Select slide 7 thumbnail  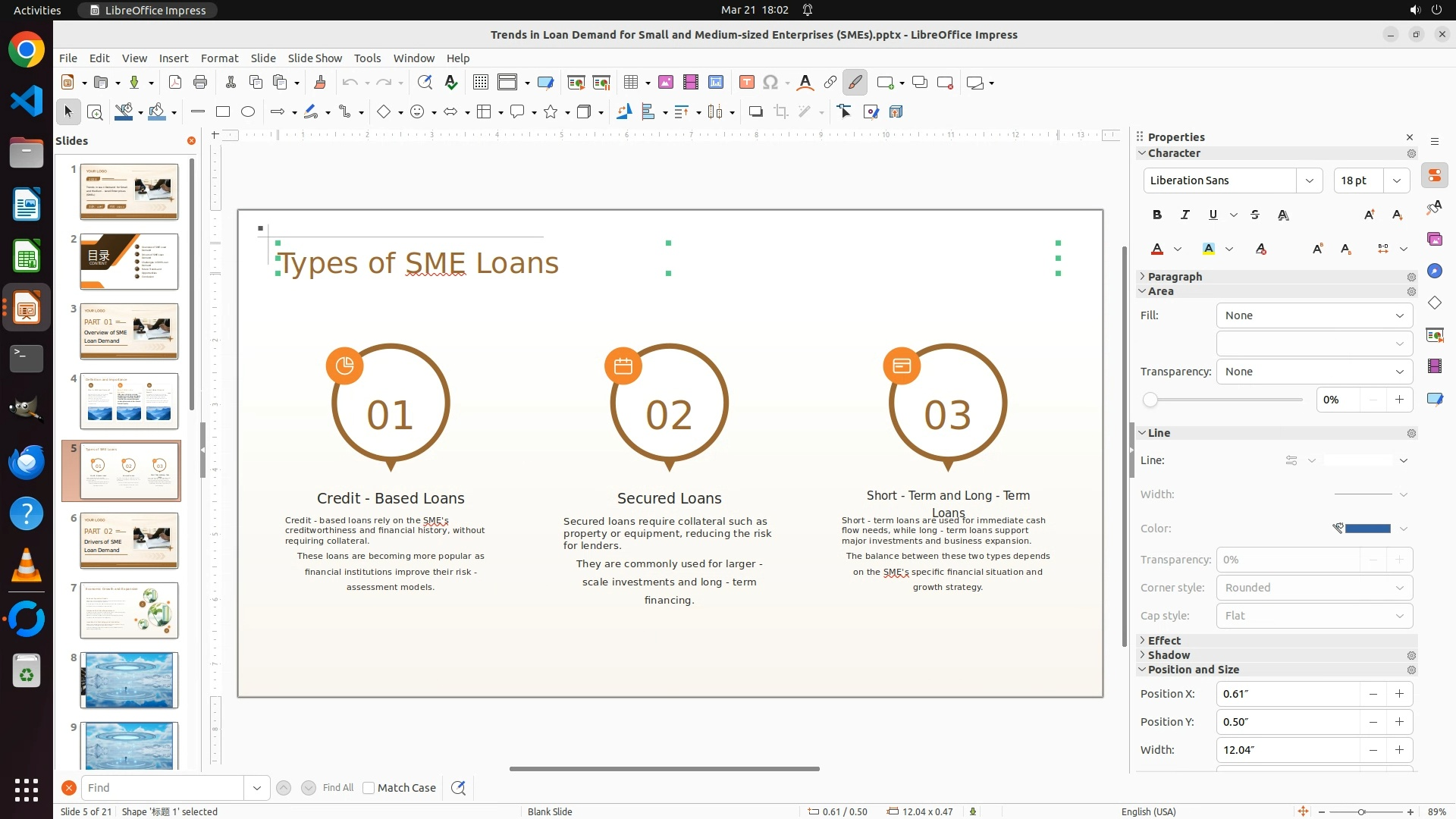click(x=129, y=610)
